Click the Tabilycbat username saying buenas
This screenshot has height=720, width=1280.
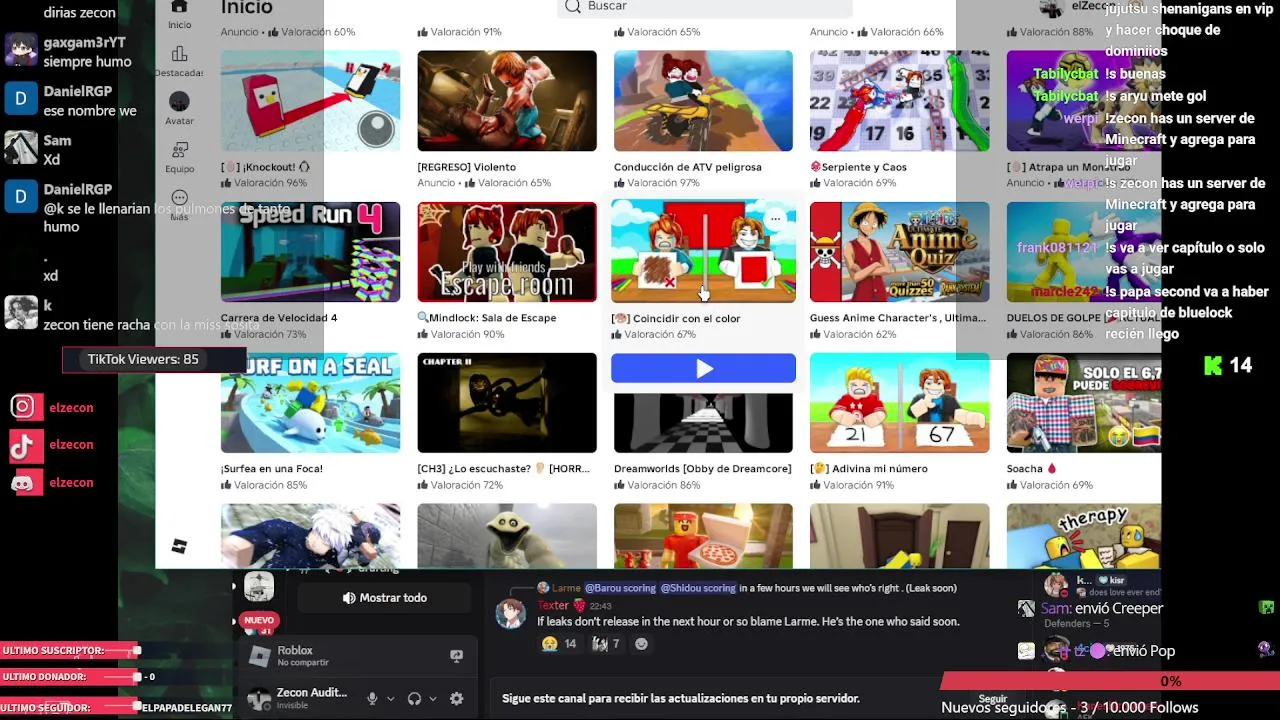[x=1064, y=74]
